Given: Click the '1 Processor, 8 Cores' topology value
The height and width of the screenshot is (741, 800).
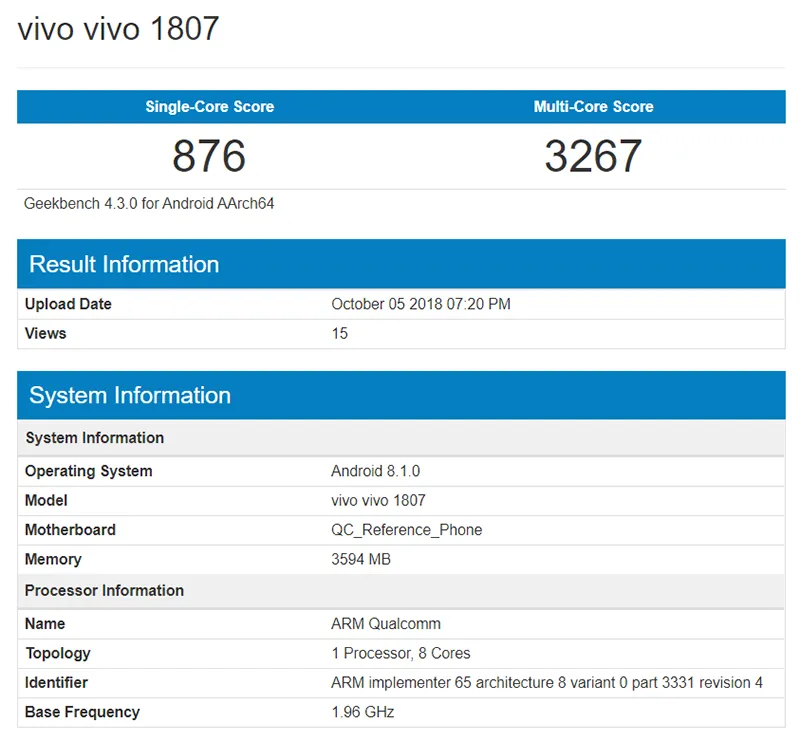Looking at the screenshot, I should point(400,653).
